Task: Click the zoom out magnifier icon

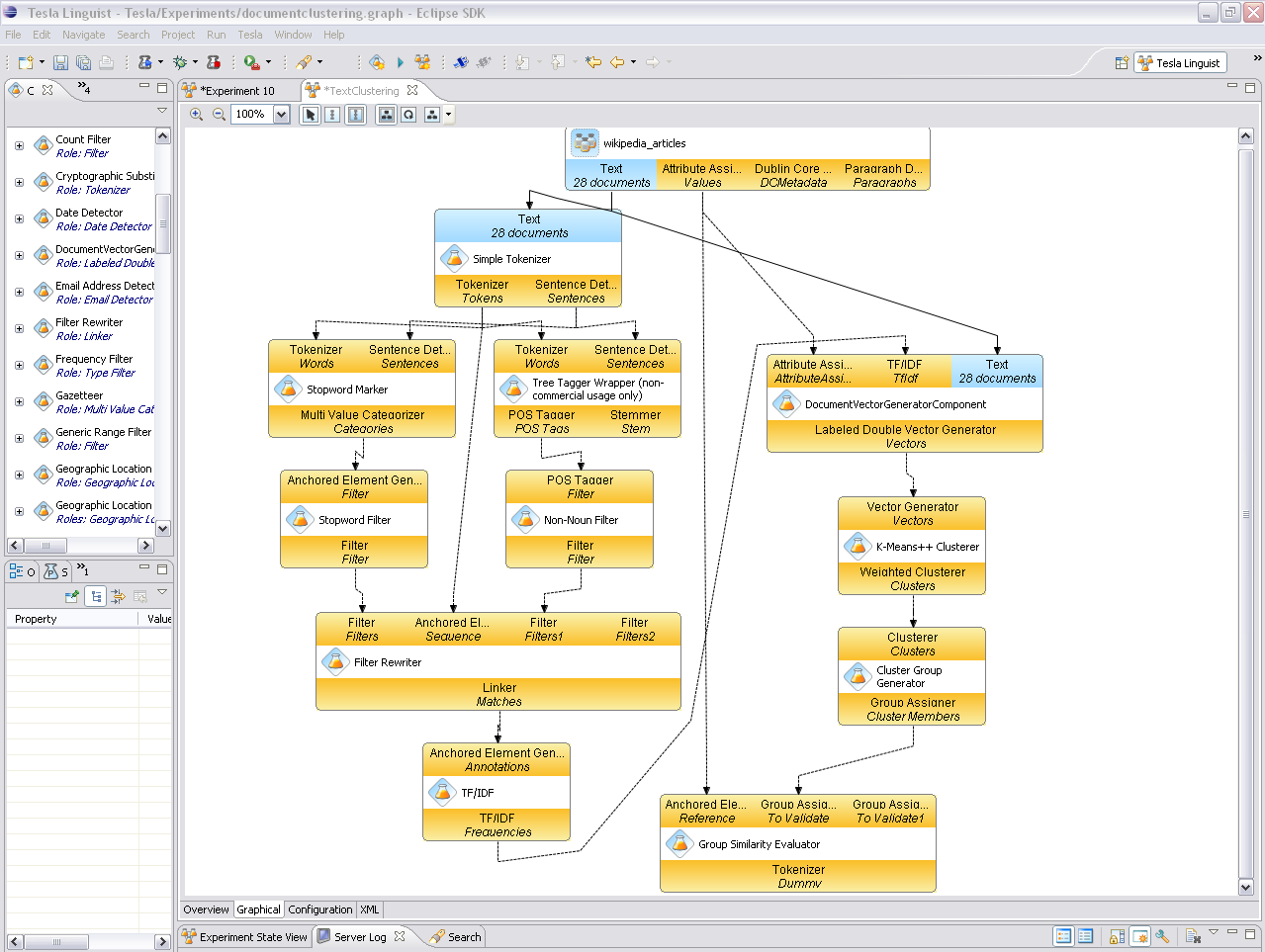Action: click(220, 115)
